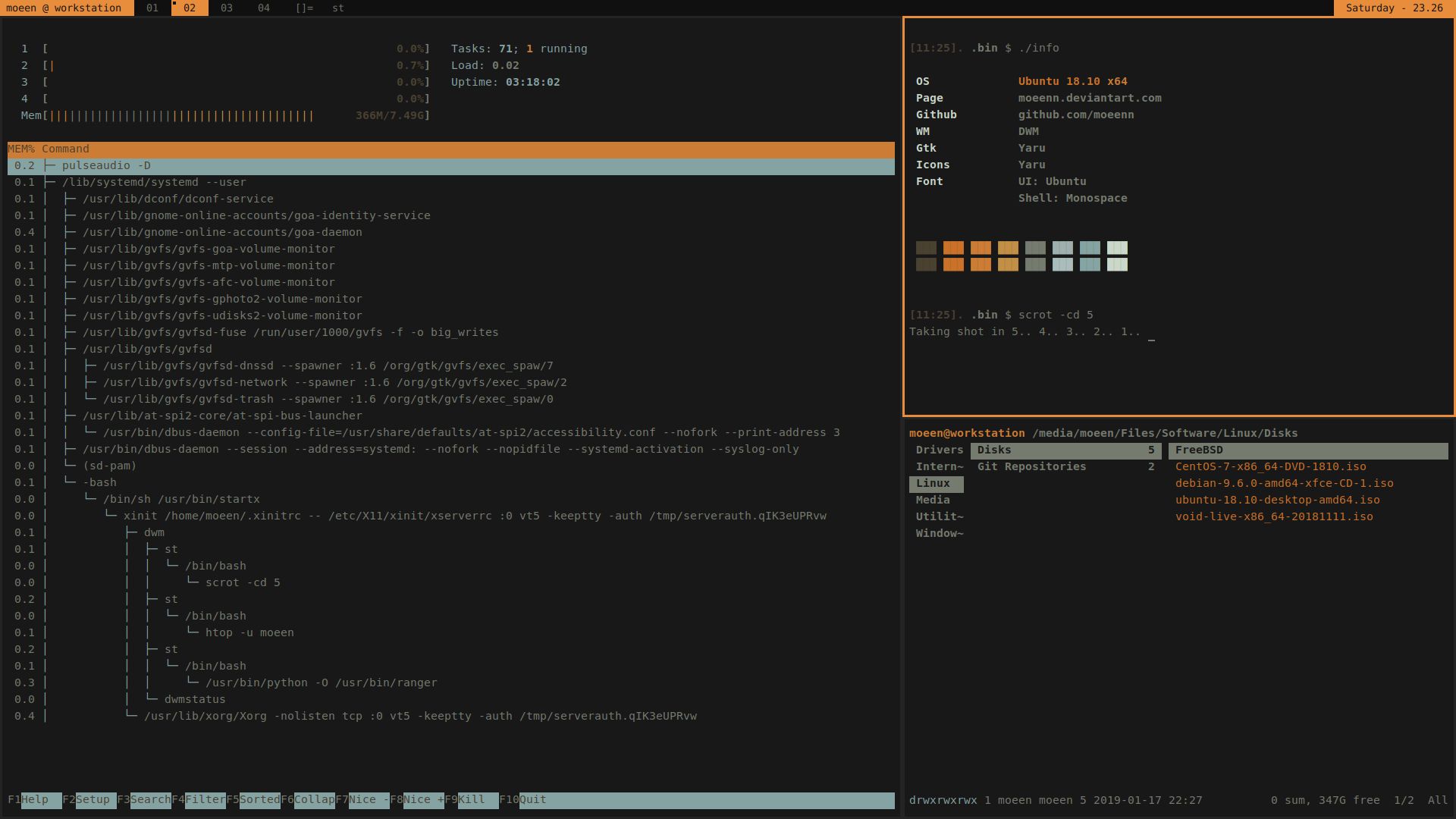This screenshot has height=819, width=1456.
Task: Switch to workspace tag 01
Action: [153, 8]
